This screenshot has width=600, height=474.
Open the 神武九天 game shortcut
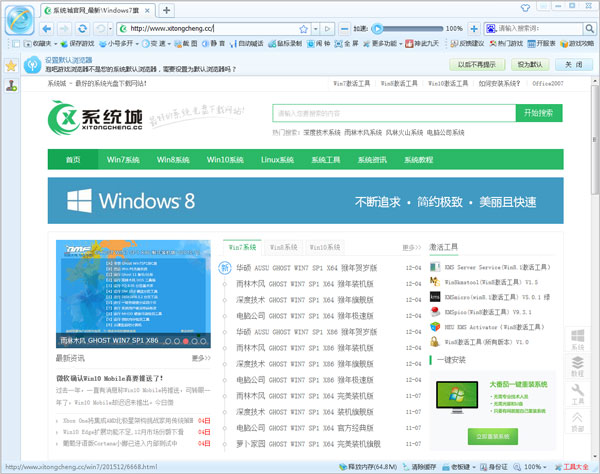pos(422,44)
